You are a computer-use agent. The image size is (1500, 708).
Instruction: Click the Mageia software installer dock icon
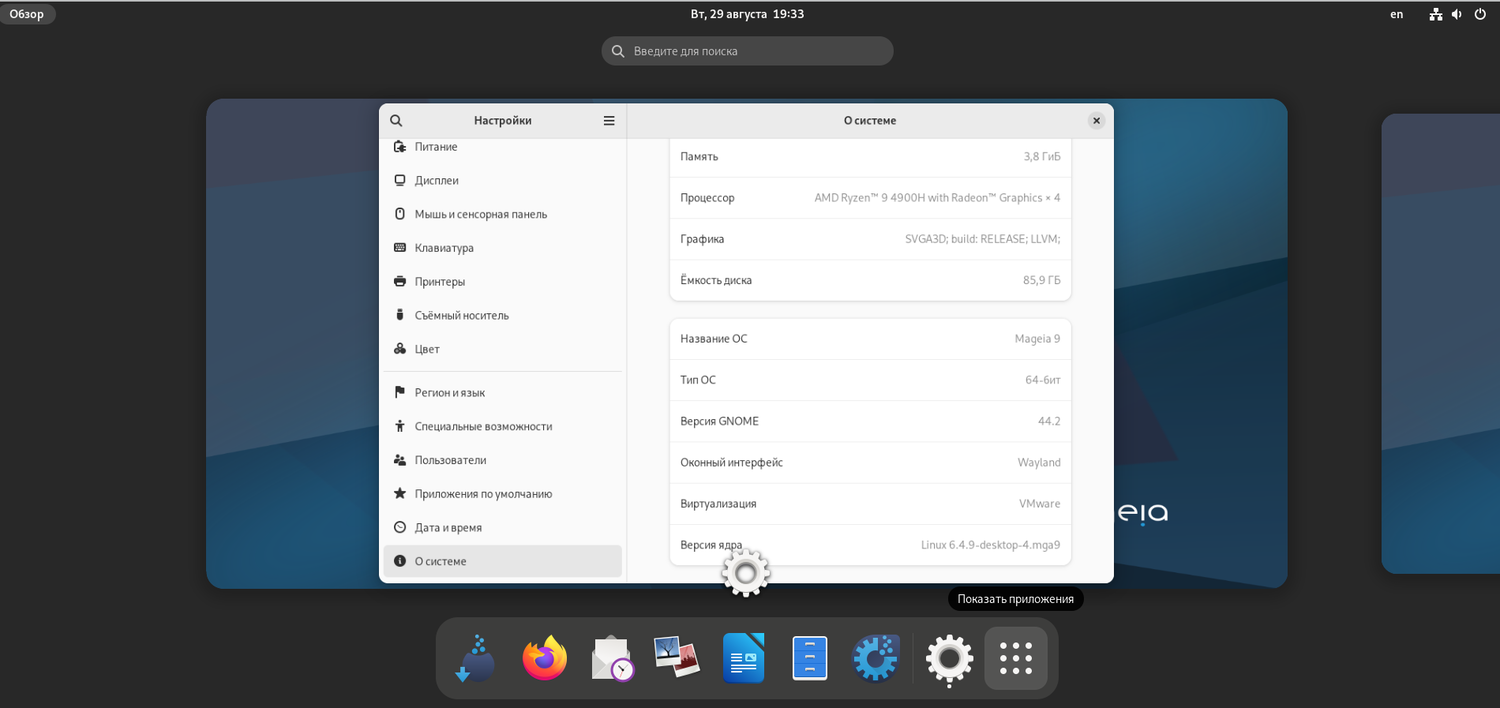click(475, 658)
